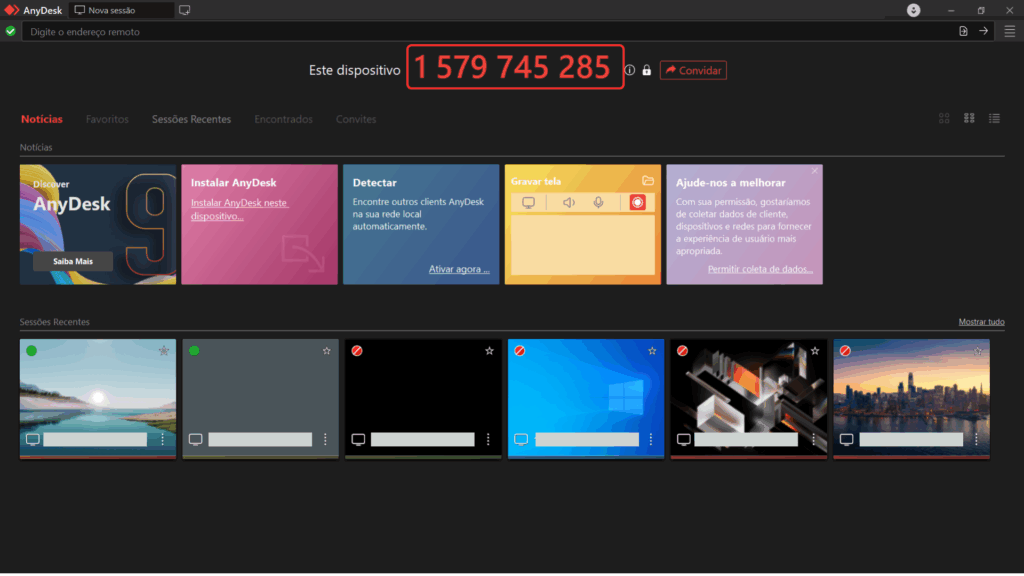Switch to small tiles grid view
Screen dimensions: 1024x576
[x=969, y=118]
